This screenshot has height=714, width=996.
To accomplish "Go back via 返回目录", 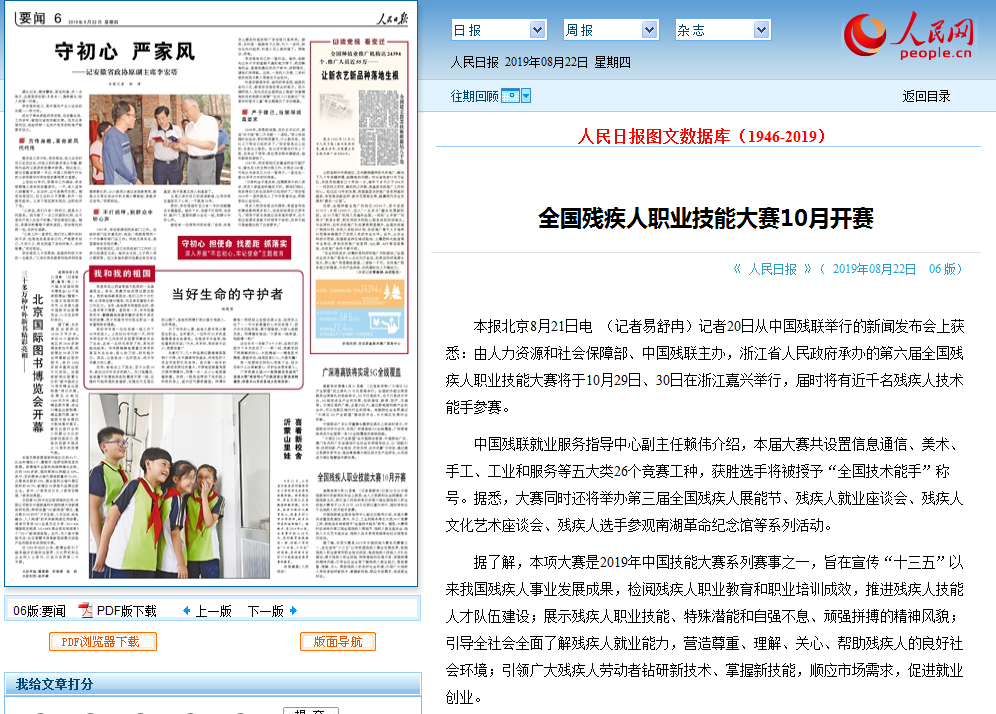I will (x=926, y=96).
